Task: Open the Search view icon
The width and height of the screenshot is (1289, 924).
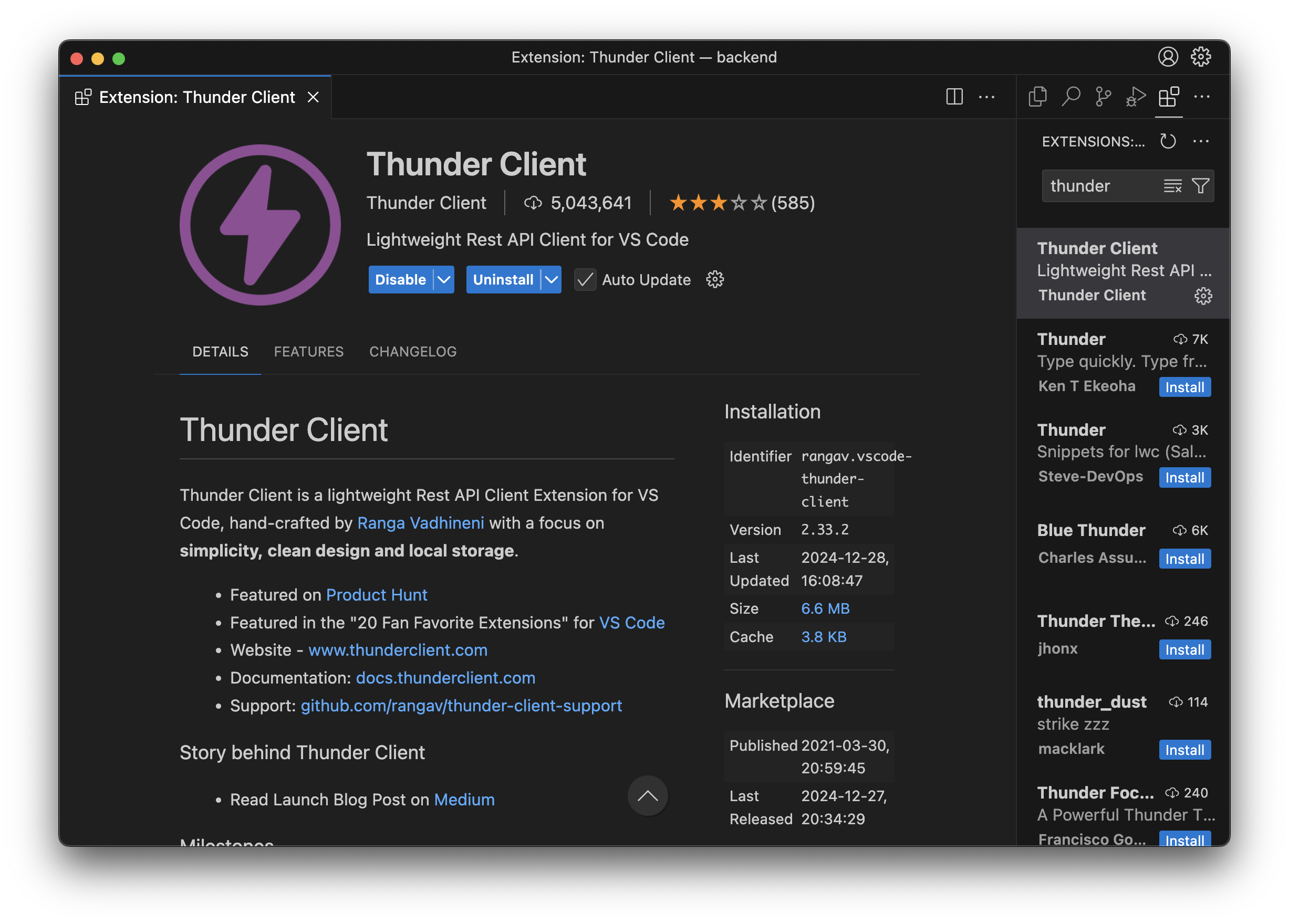Action: pos(1071,97)
